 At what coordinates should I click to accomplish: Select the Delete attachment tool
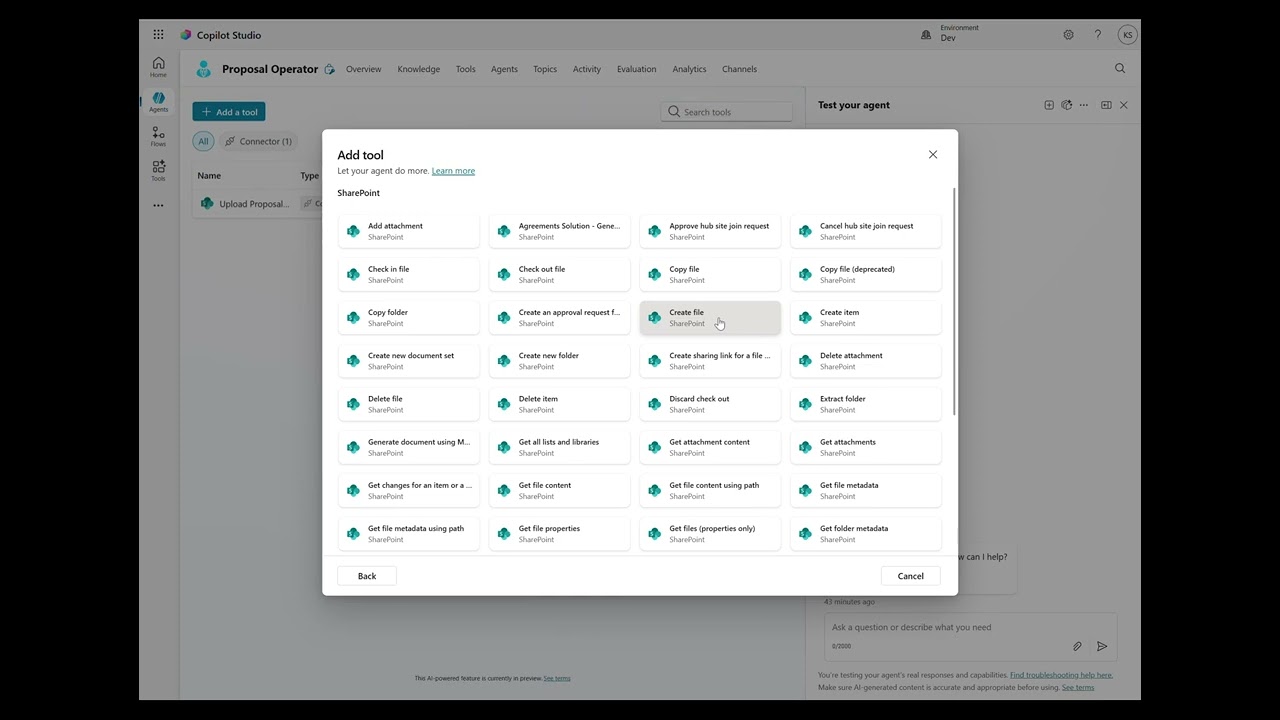pyautogui.click(x=866, y=360)
